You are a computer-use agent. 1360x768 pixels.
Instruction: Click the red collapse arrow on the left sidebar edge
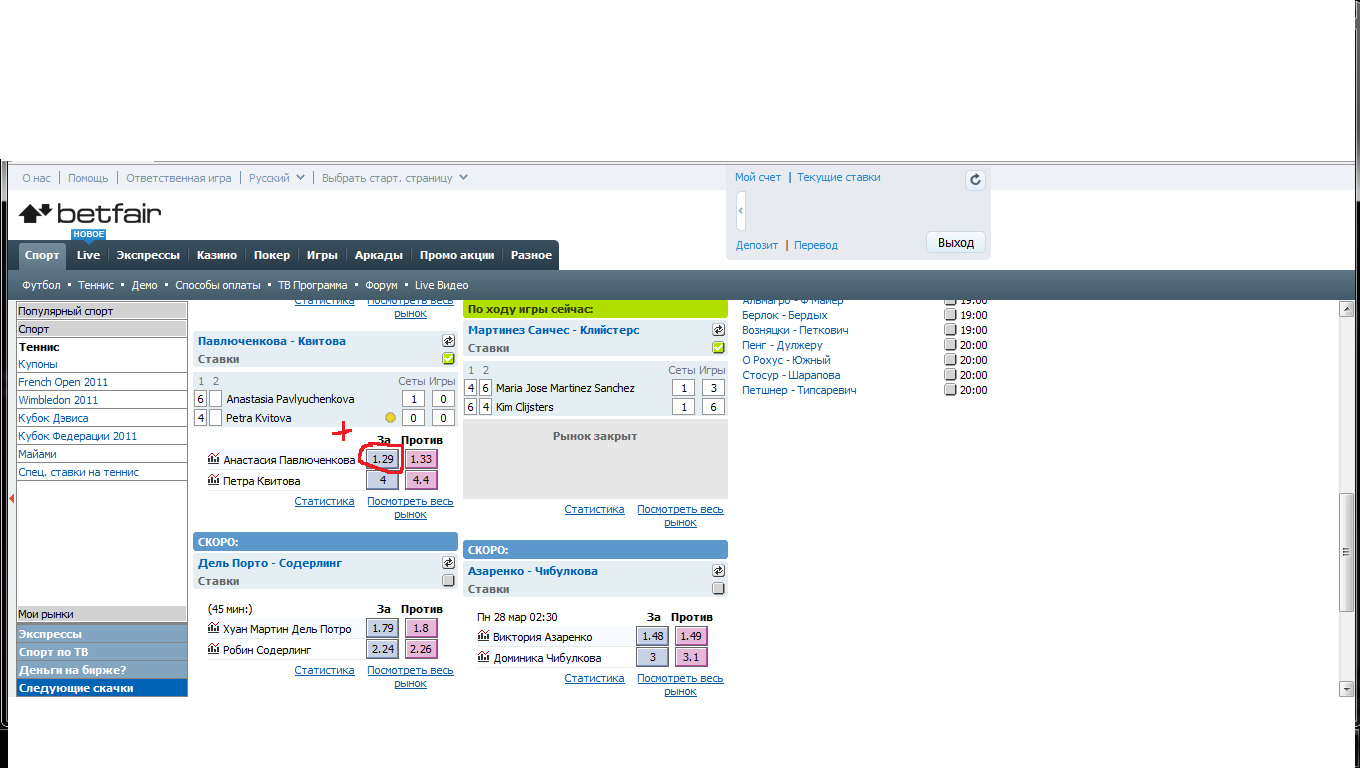click(11, 497)
